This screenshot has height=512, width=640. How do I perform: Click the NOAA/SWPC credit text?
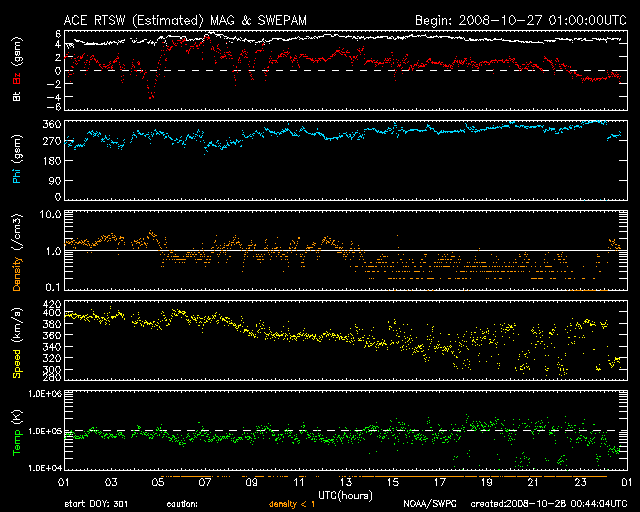[428, 503]
